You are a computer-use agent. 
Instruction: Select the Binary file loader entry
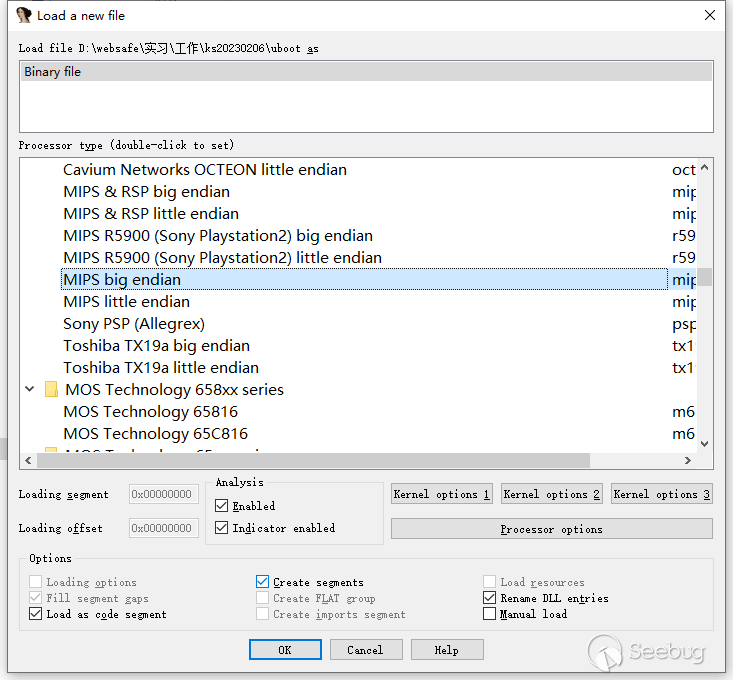(366, 72)
